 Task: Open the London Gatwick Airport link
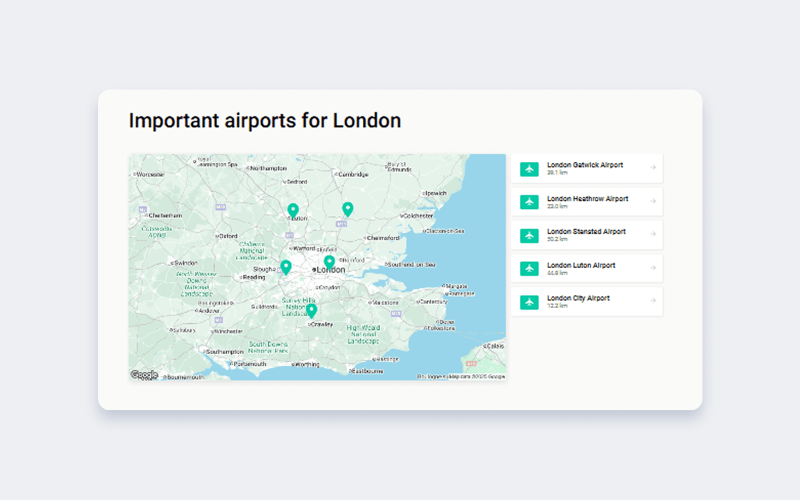tap(585, 165)
